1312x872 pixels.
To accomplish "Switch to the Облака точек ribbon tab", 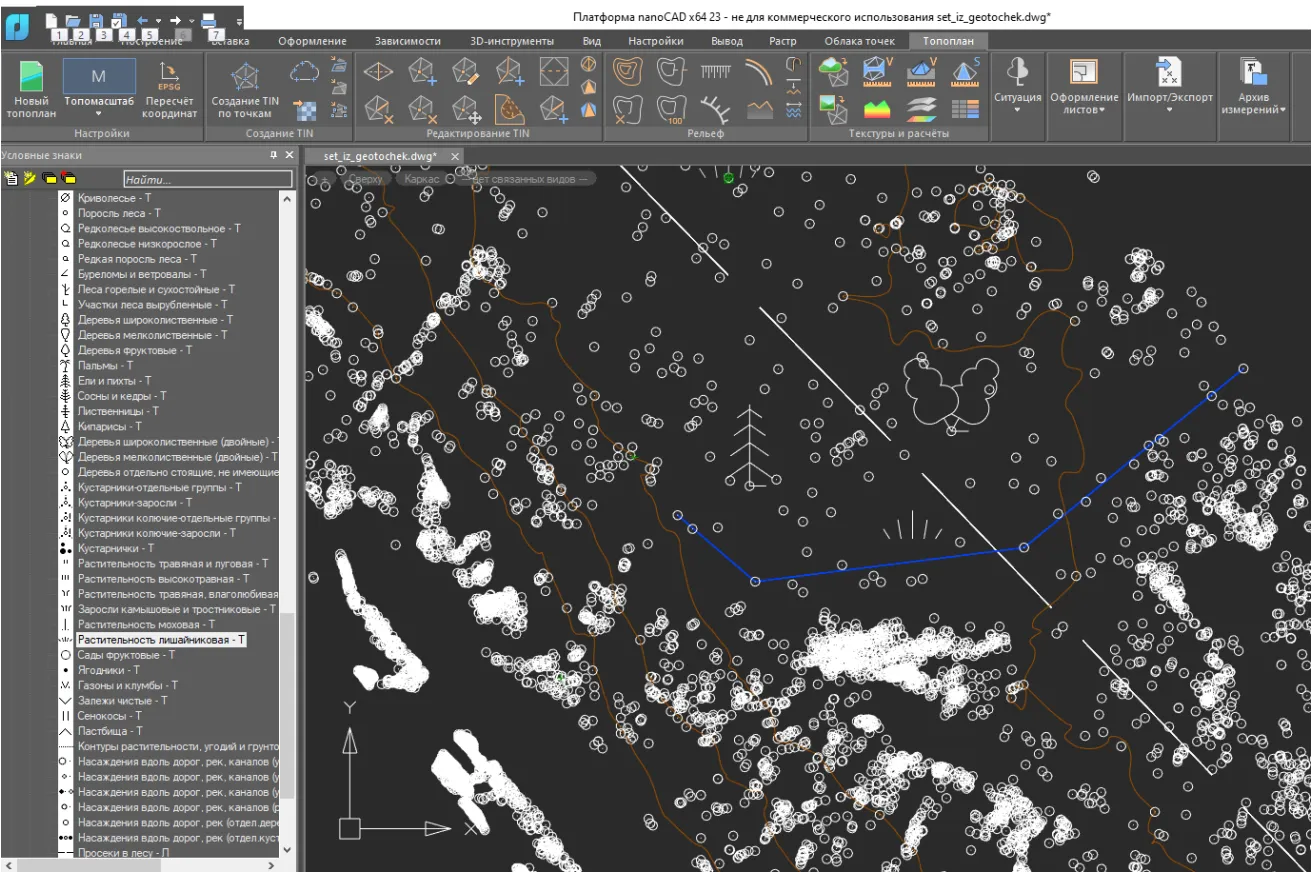I will [x=859, y=41].
